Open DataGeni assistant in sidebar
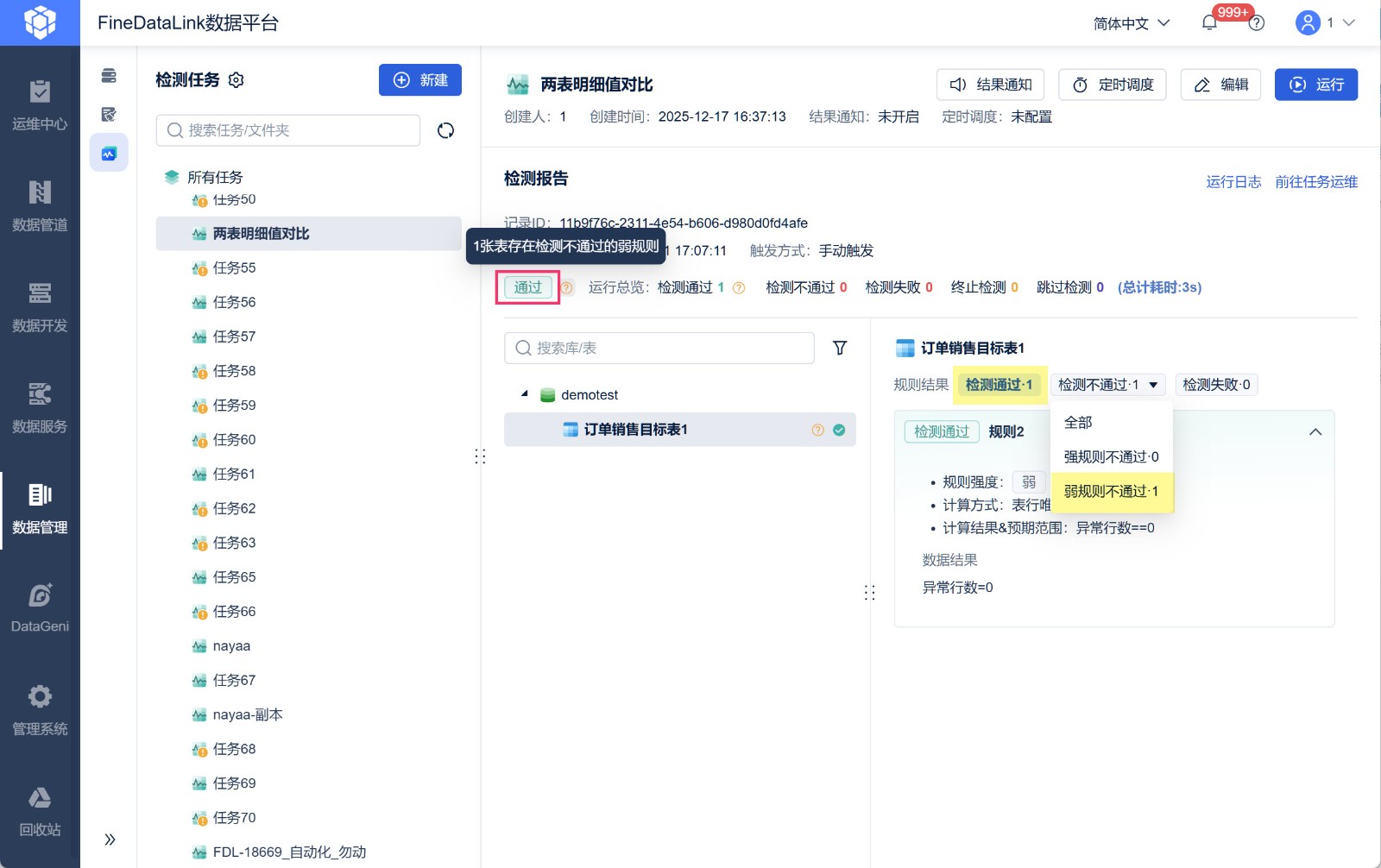1381x868 pixels. tap(40, 609)
